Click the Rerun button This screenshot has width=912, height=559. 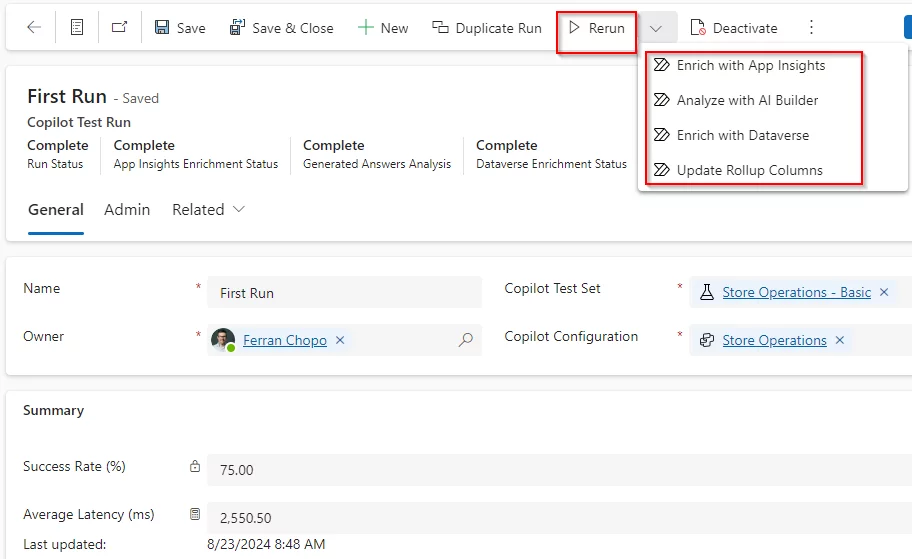tap(597, 28)
